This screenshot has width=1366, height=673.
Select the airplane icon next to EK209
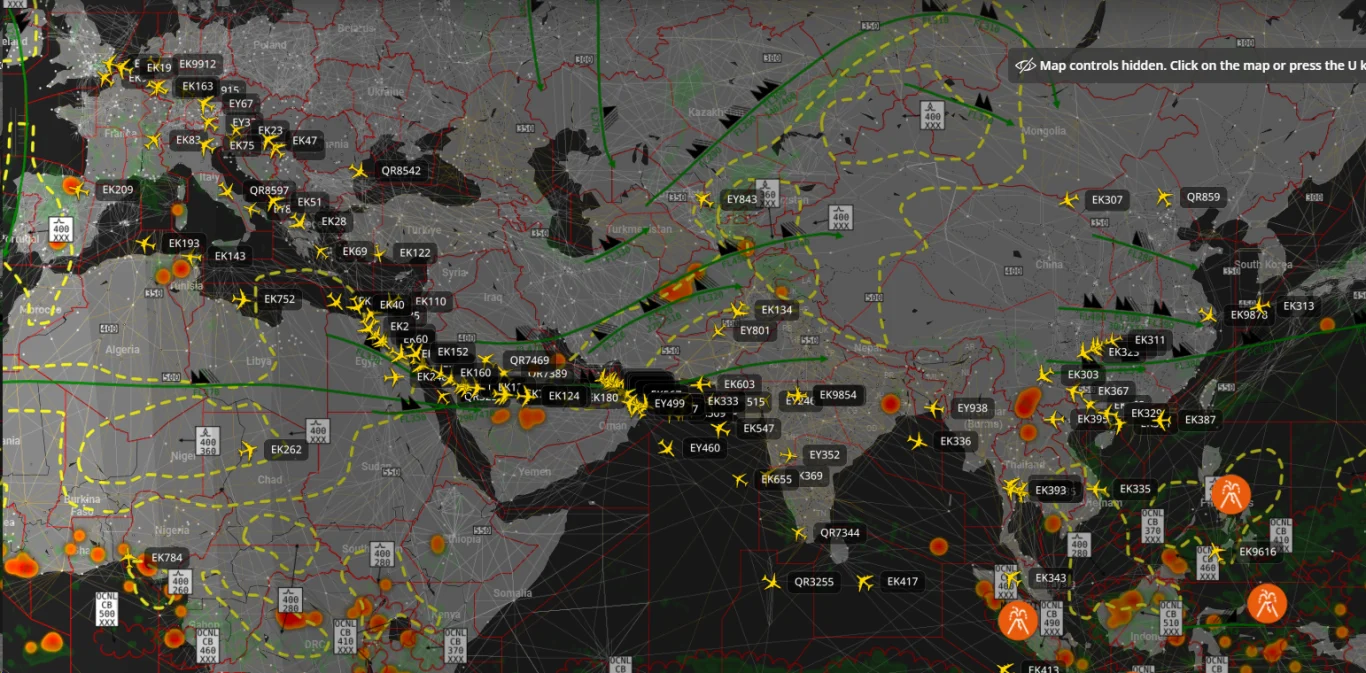pos(80,190)
